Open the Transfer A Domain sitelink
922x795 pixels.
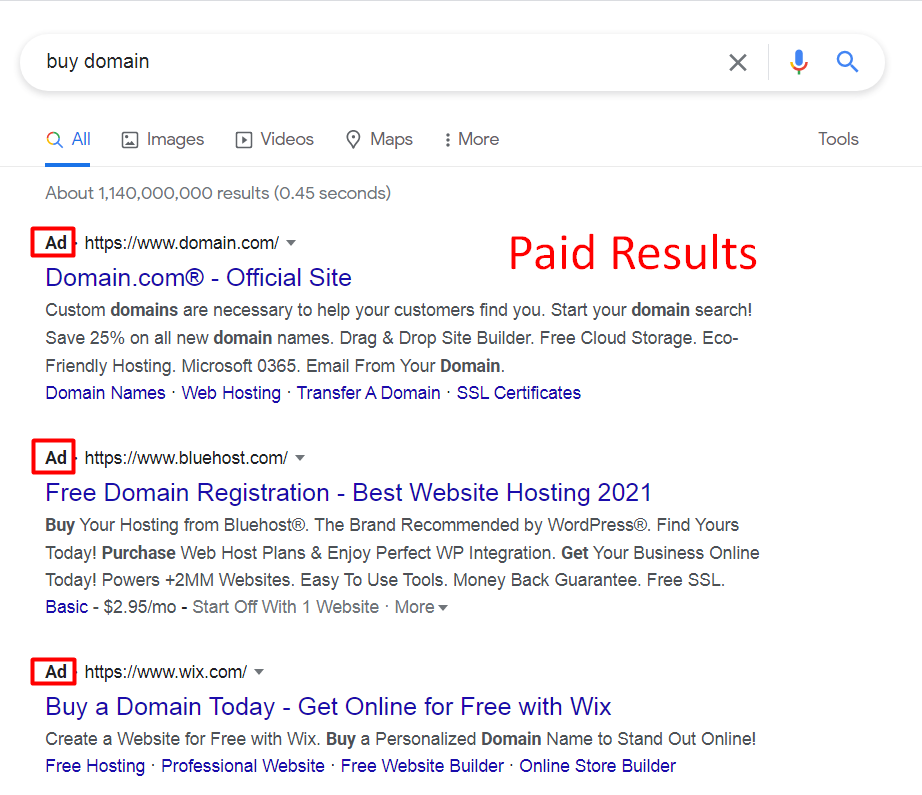point(369,393)
